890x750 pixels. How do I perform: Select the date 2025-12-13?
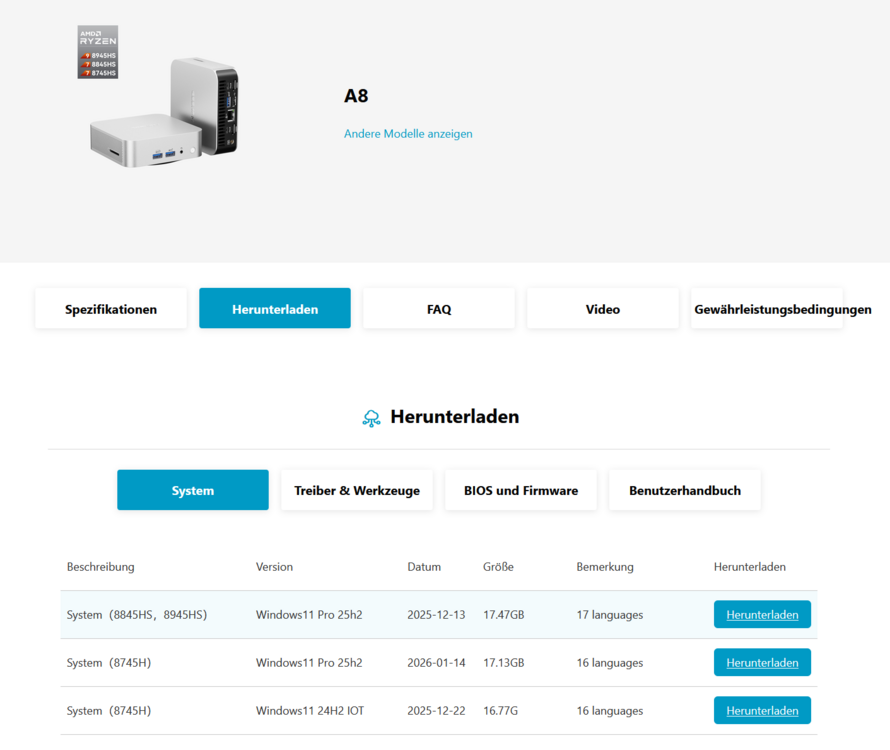pos(436,615)
